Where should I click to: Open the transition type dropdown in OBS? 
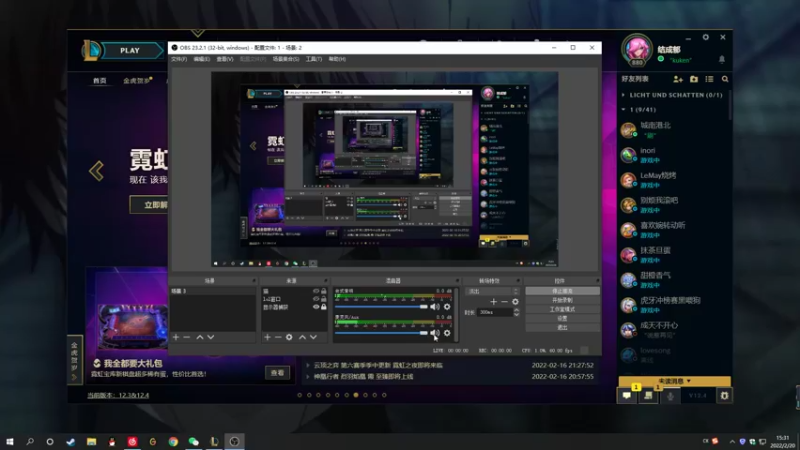(492, 291)
